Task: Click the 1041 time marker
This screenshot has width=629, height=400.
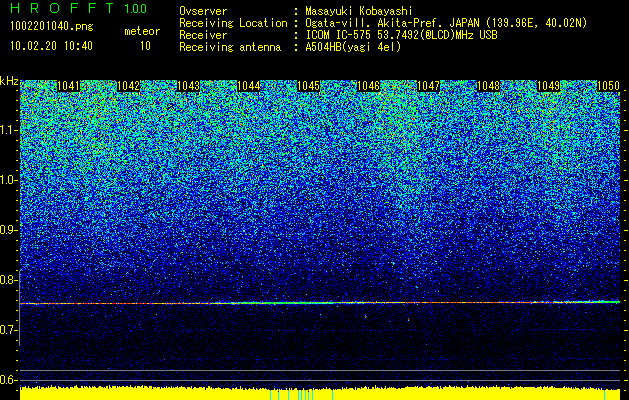Action: click(x=69, y=86)
